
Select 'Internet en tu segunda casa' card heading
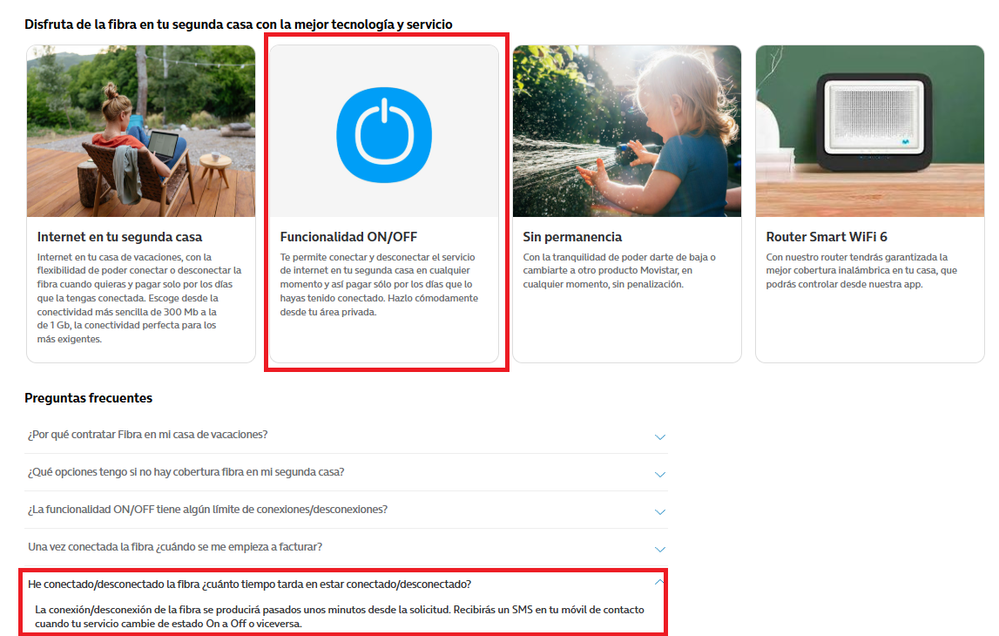point(120,237)
